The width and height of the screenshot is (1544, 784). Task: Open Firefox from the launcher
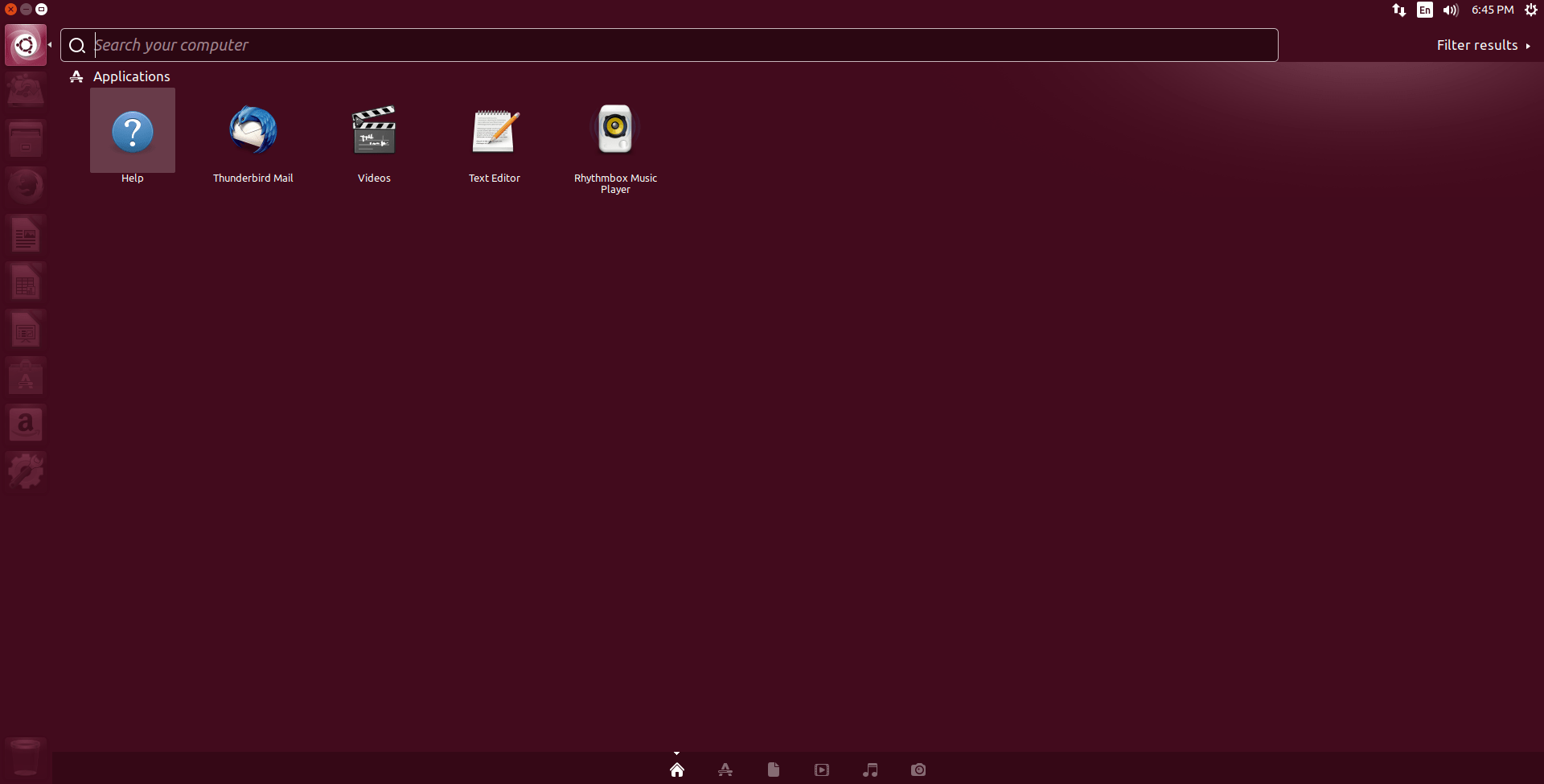[26, 187]
